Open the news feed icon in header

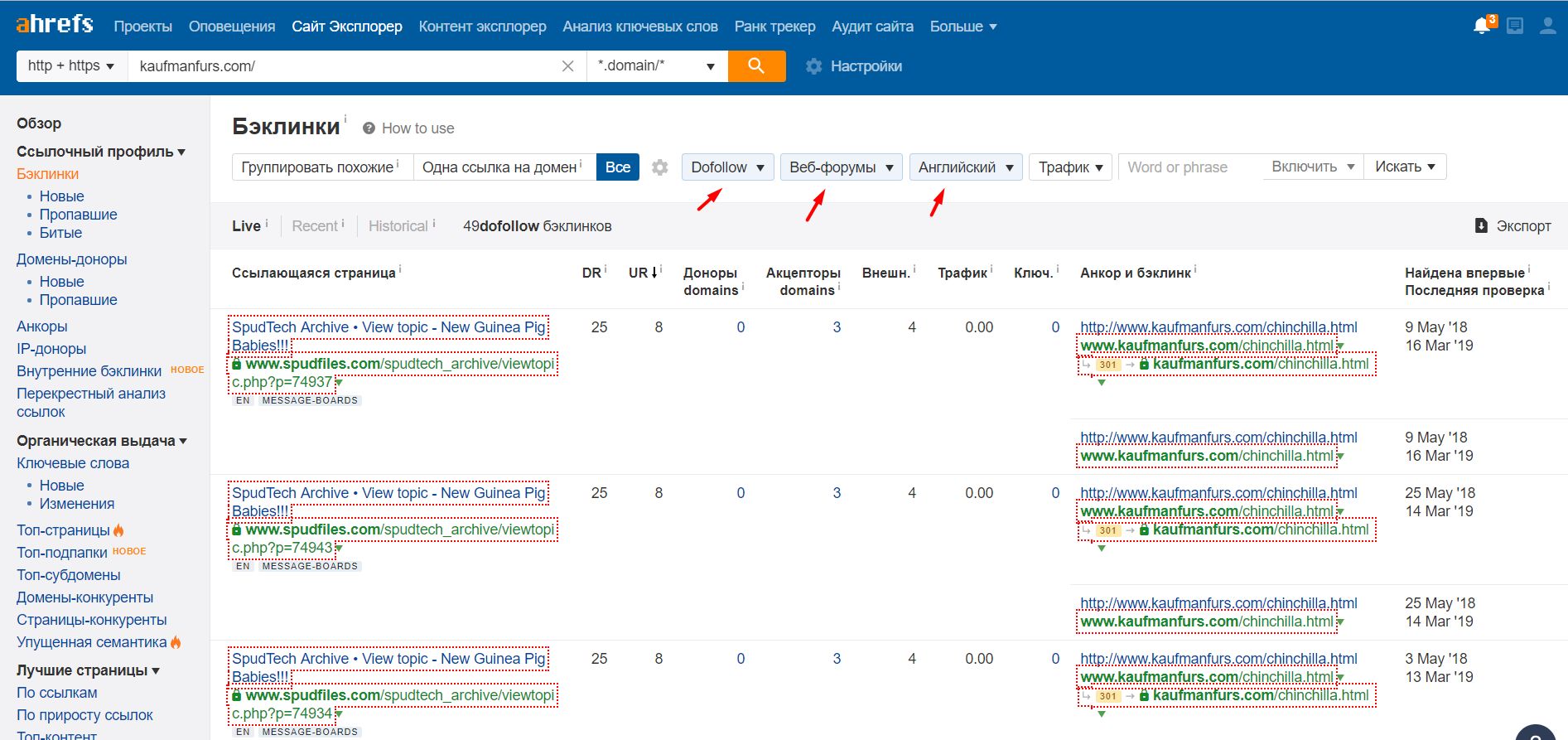point(1515,26)
